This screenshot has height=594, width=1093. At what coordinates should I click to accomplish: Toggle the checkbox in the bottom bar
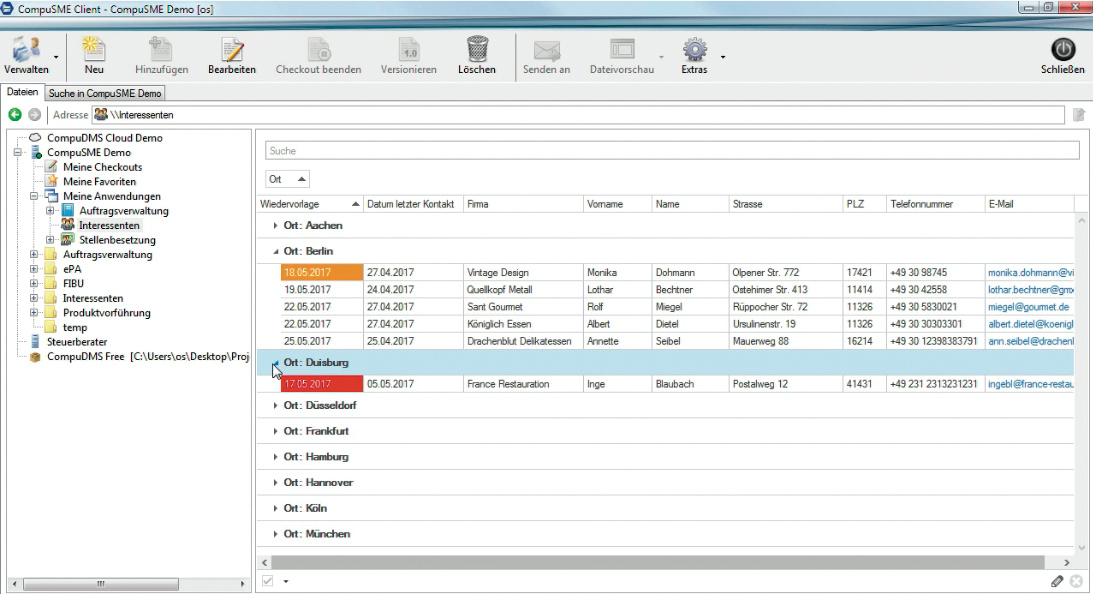[268, 581]
